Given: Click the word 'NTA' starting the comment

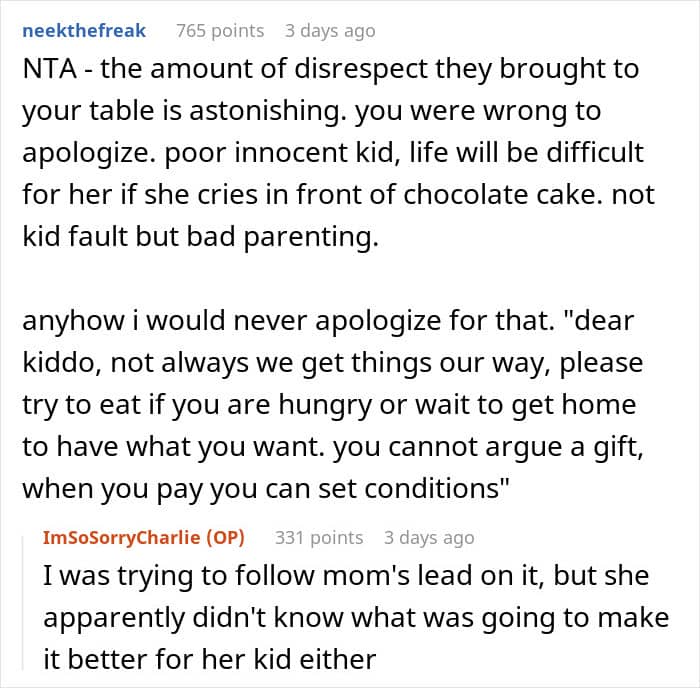Looking at the screenshot, I should tap(46, 70).
